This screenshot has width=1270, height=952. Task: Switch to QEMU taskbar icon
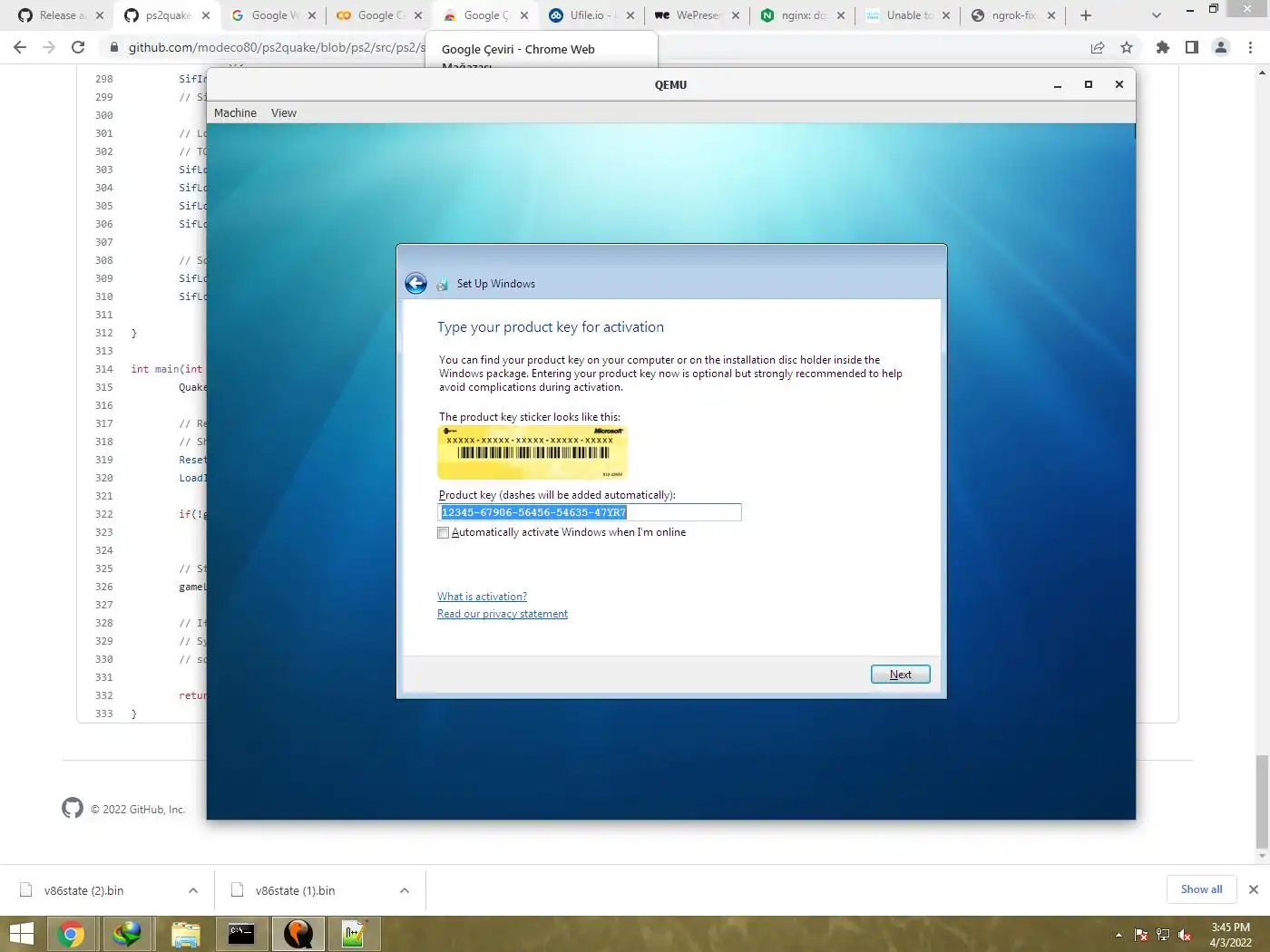(x=298, y=934)
